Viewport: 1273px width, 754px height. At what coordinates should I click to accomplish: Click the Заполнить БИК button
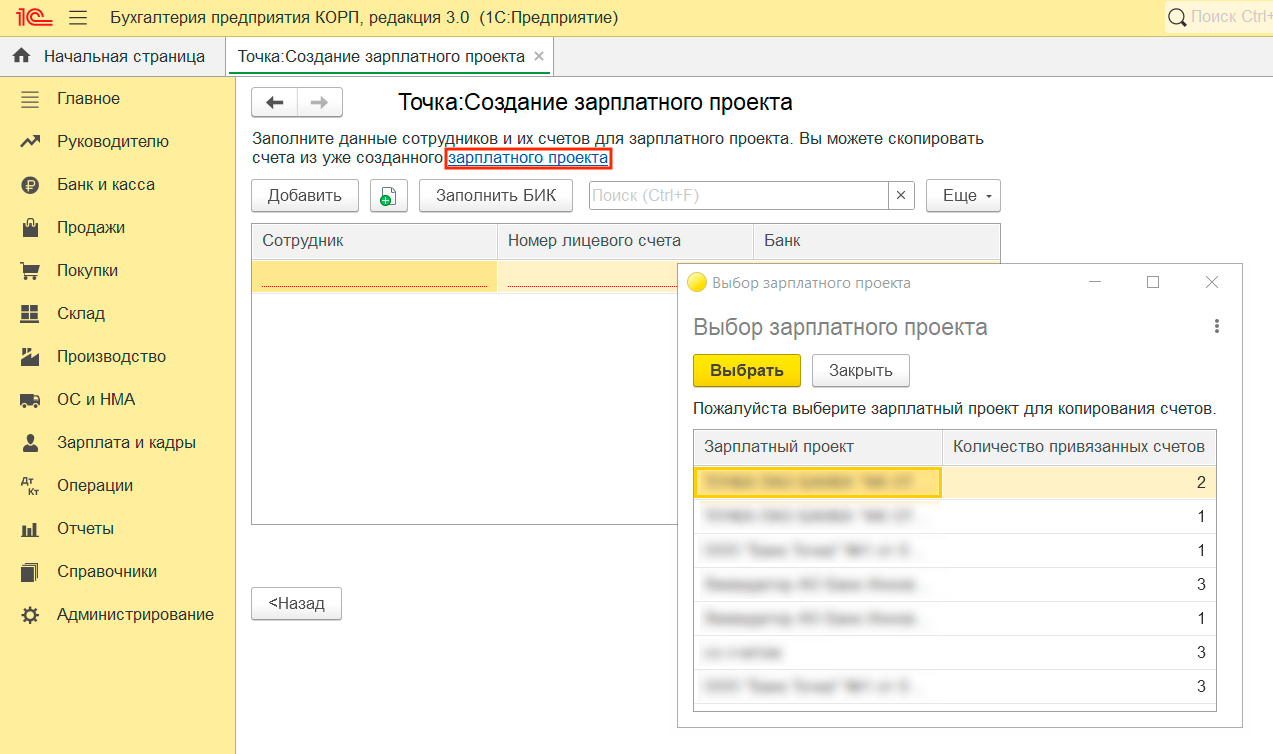495,196
